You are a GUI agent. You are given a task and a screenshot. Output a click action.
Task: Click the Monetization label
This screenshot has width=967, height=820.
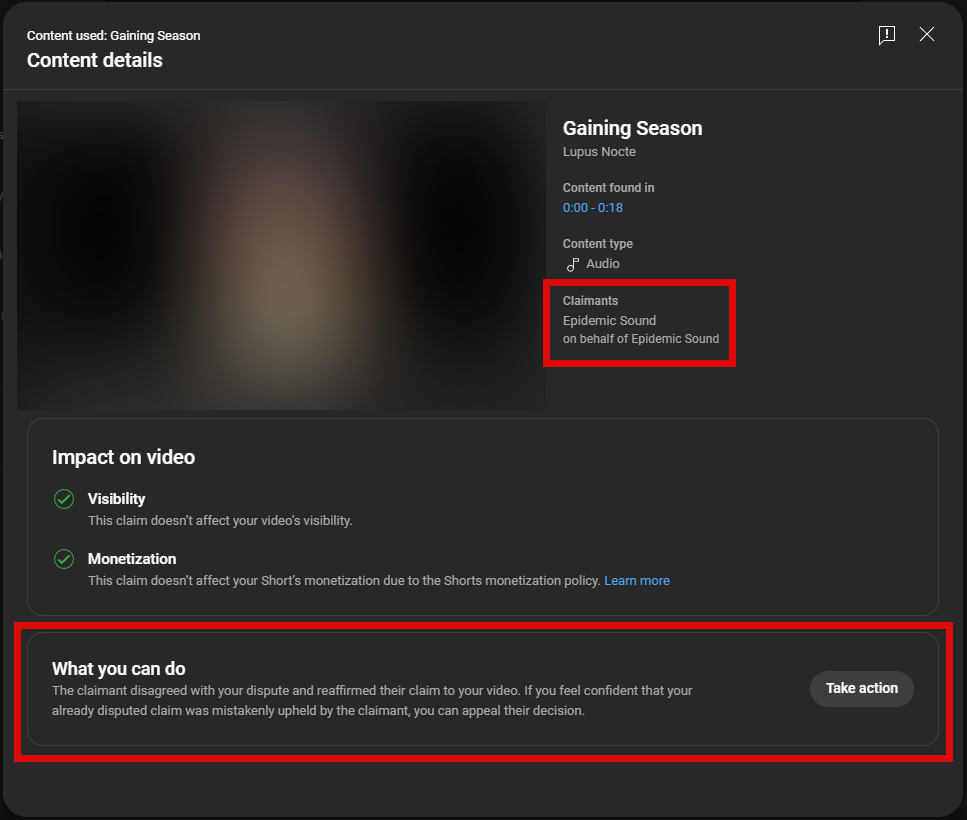(x=132, y=559)
